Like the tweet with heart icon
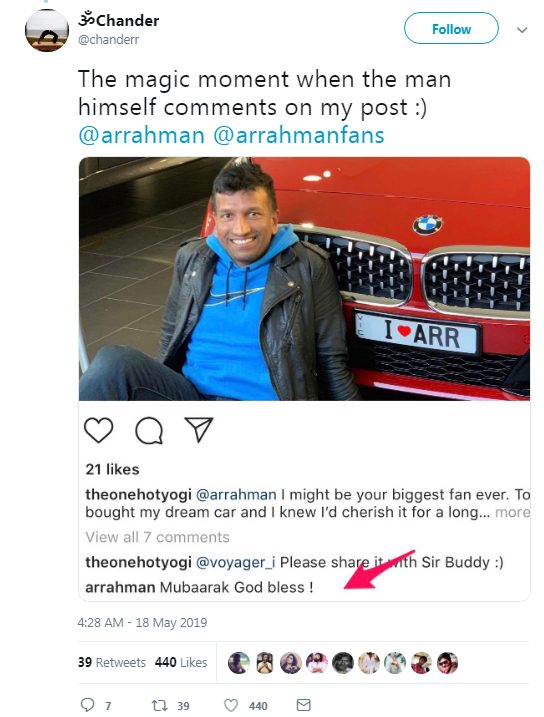 pos(231,705)
